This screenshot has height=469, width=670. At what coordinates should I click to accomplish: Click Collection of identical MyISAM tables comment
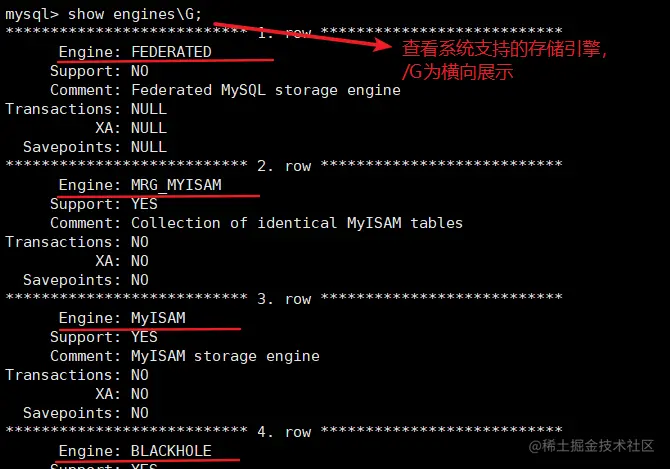pyautogui.click(x=297, y=223)
